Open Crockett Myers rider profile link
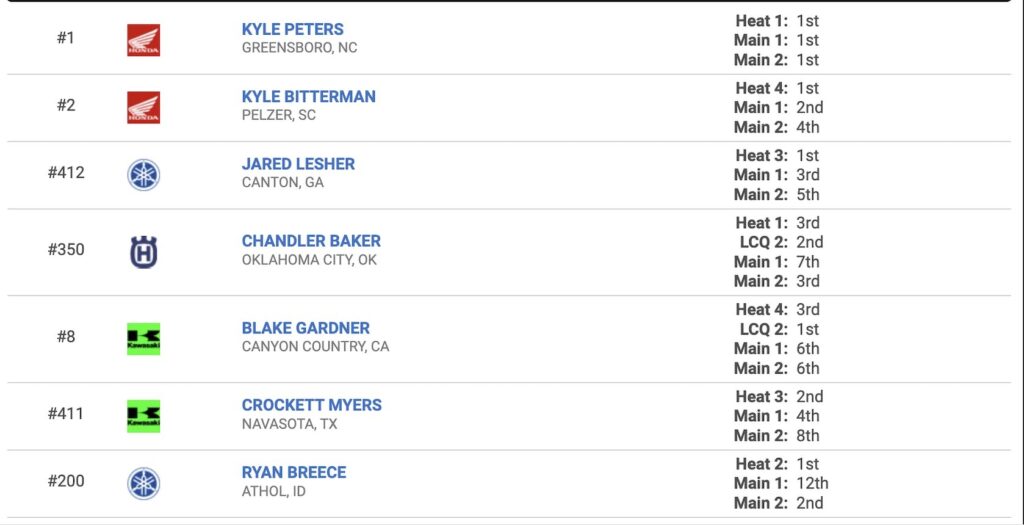1024x525 pixels. 312,405
